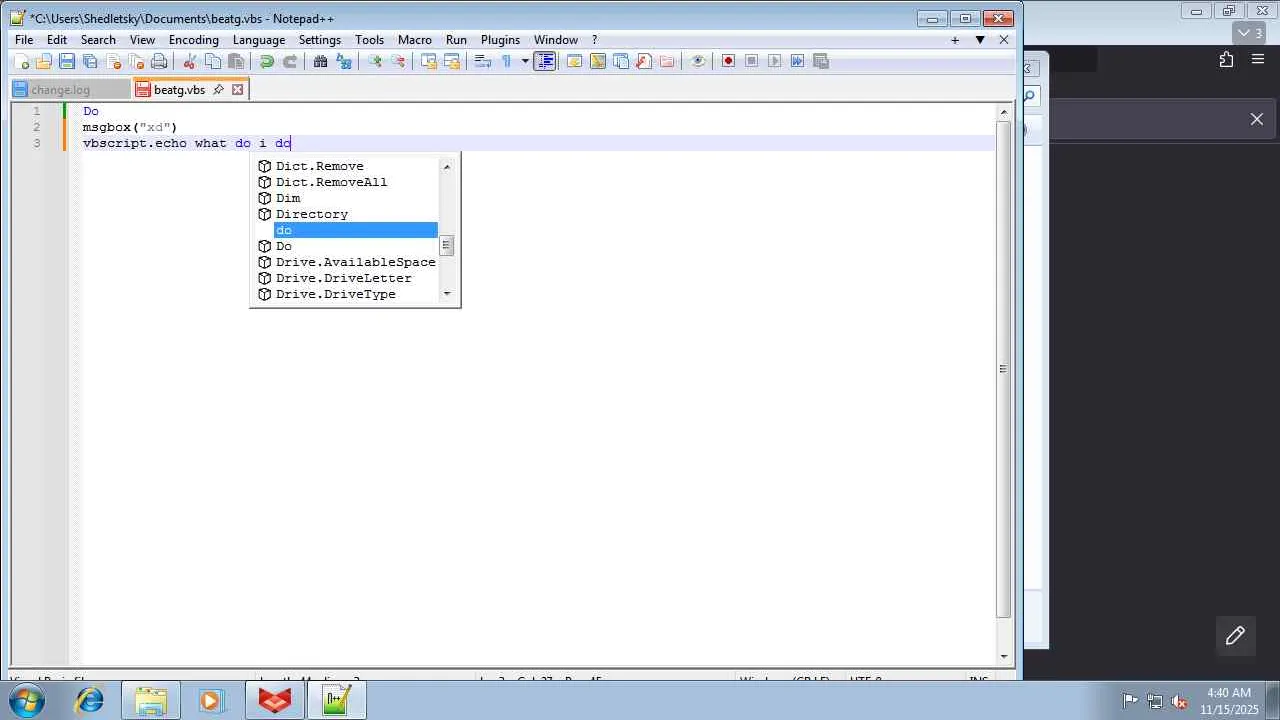Viewport: 1280px width, 720px height.
Task: Click the autocomplete list scroll down arrow
Action: tap(447, 294)
